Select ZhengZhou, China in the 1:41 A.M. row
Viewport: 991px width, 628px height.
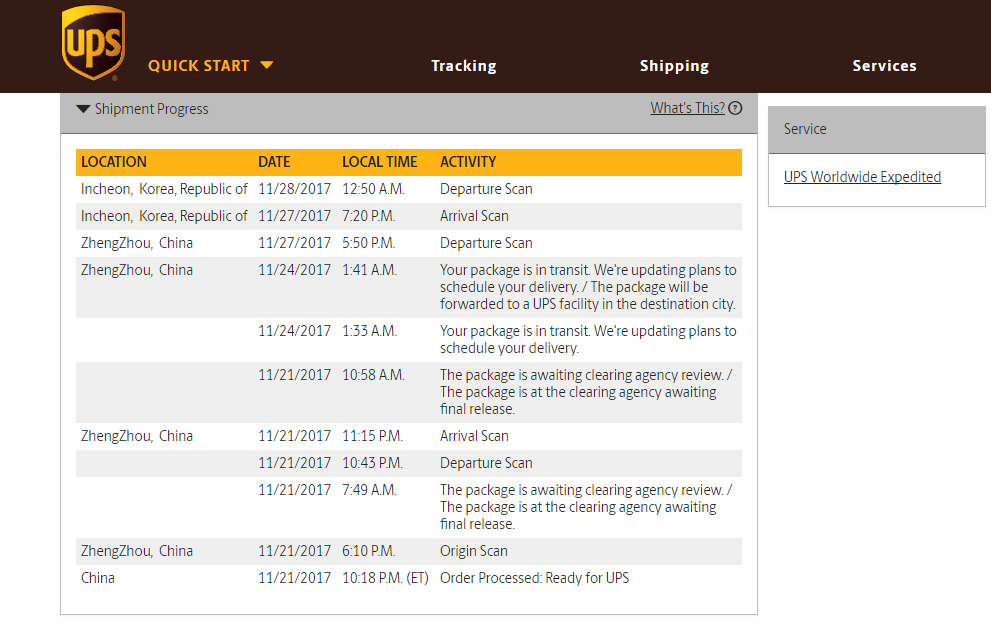[137, 270]
